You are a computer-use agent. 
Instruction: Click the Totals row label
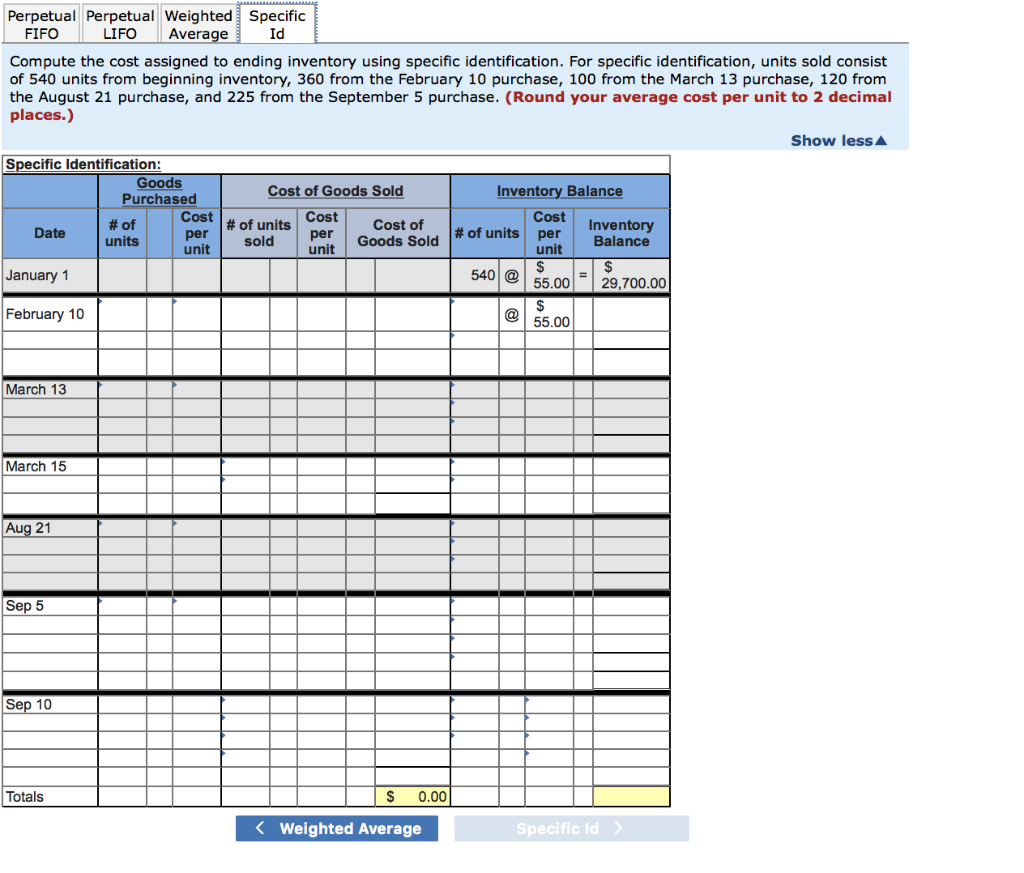click(25, 797)
